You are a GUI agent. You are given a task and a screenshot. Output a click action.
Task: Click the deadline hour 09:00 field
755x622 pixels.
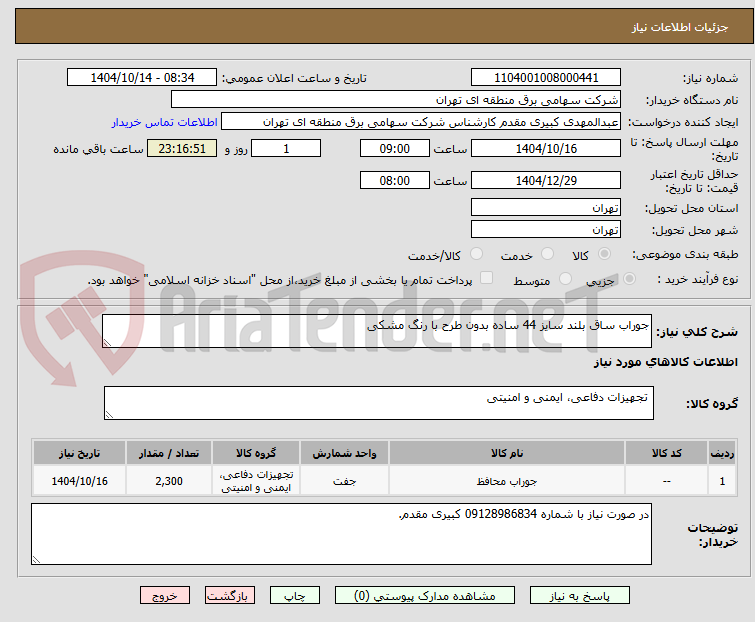(x=395, y=148)
